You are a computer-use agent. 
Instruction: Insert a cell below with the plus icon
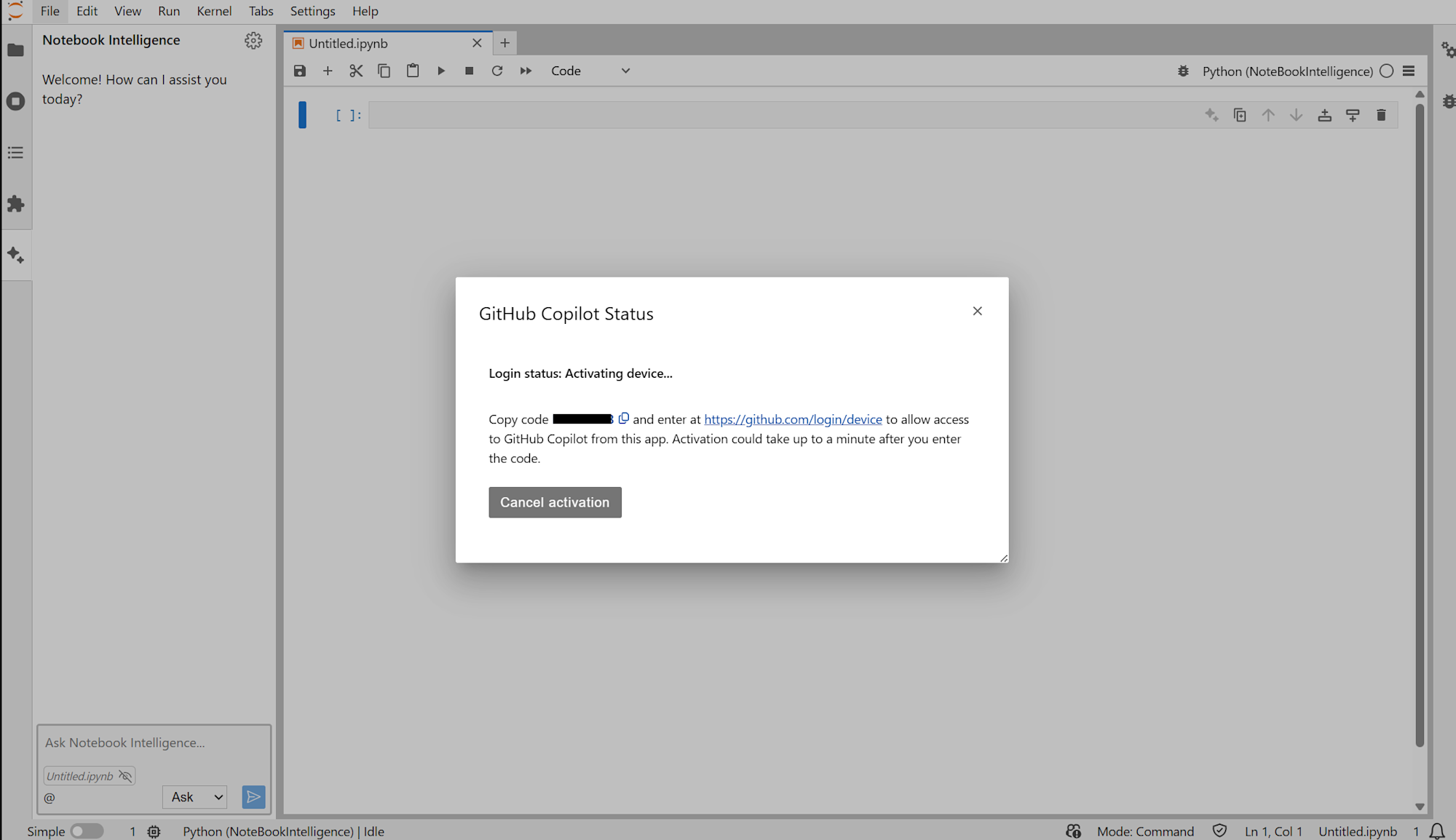click(x=328, y=71)
